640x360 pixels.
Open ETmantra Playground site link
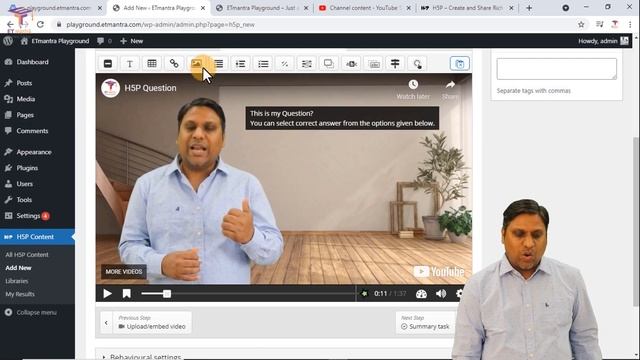[x=55, y=41]
